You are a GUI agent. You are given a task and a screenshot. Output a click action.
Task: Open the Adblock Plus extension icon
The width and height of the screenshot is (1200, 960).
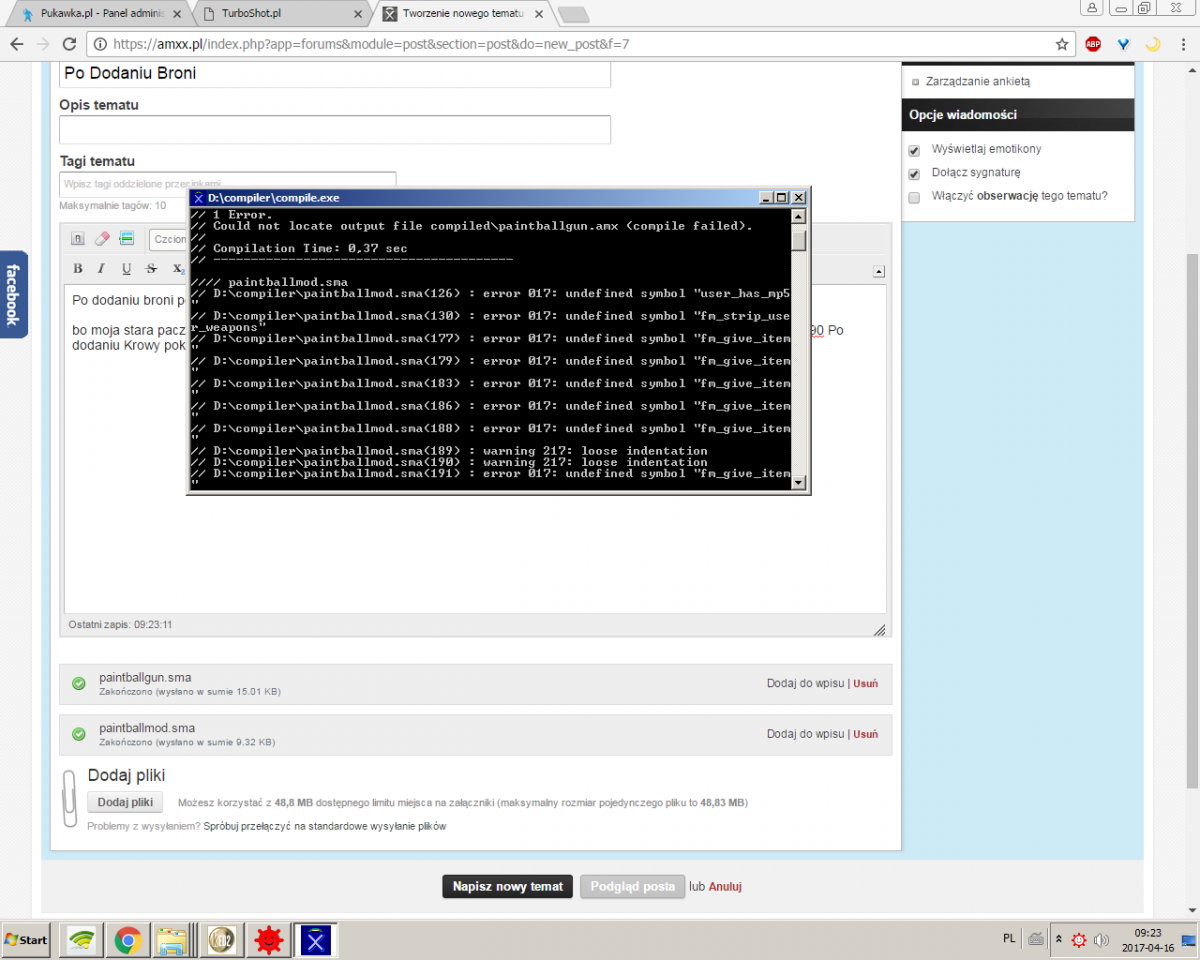pyautogui.click(x=1093, y=44)
